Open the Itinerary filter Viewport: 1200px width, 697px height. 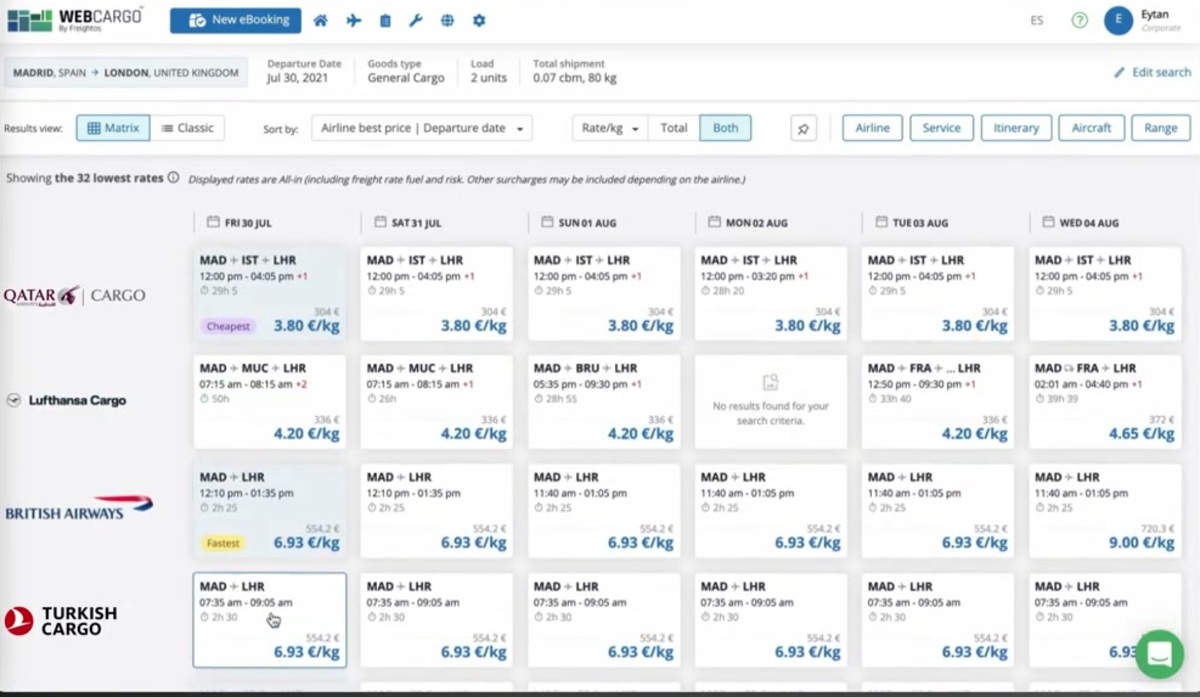tap(1016, 128)
